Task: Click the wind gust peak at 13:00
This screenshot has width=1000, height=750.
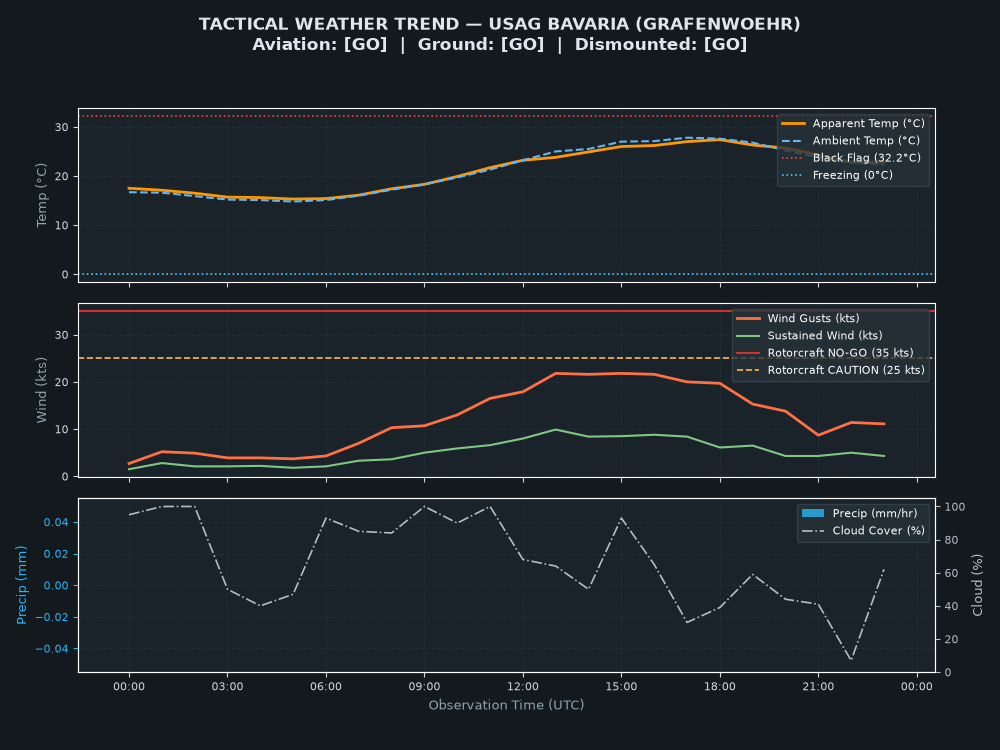Action: pos(555,374)
